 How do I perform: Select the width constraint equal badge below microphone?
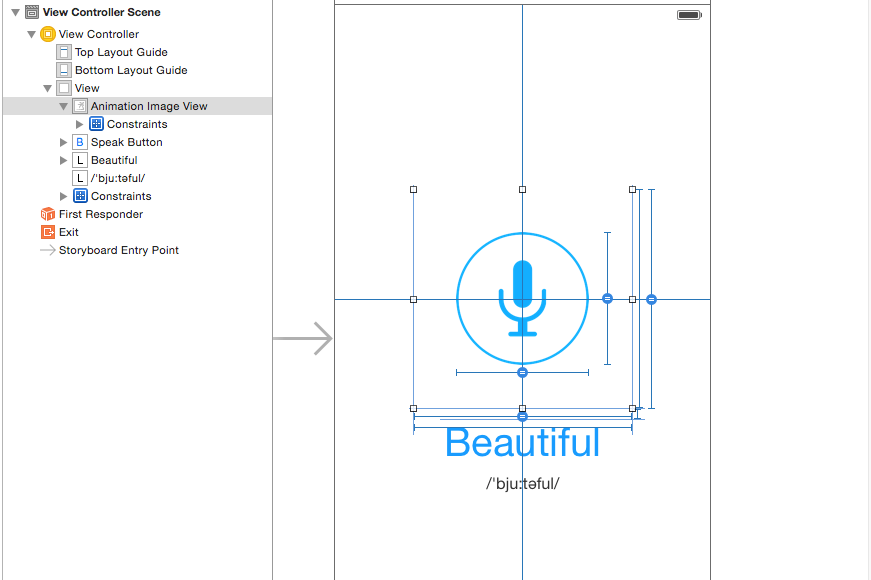point(522,372)
